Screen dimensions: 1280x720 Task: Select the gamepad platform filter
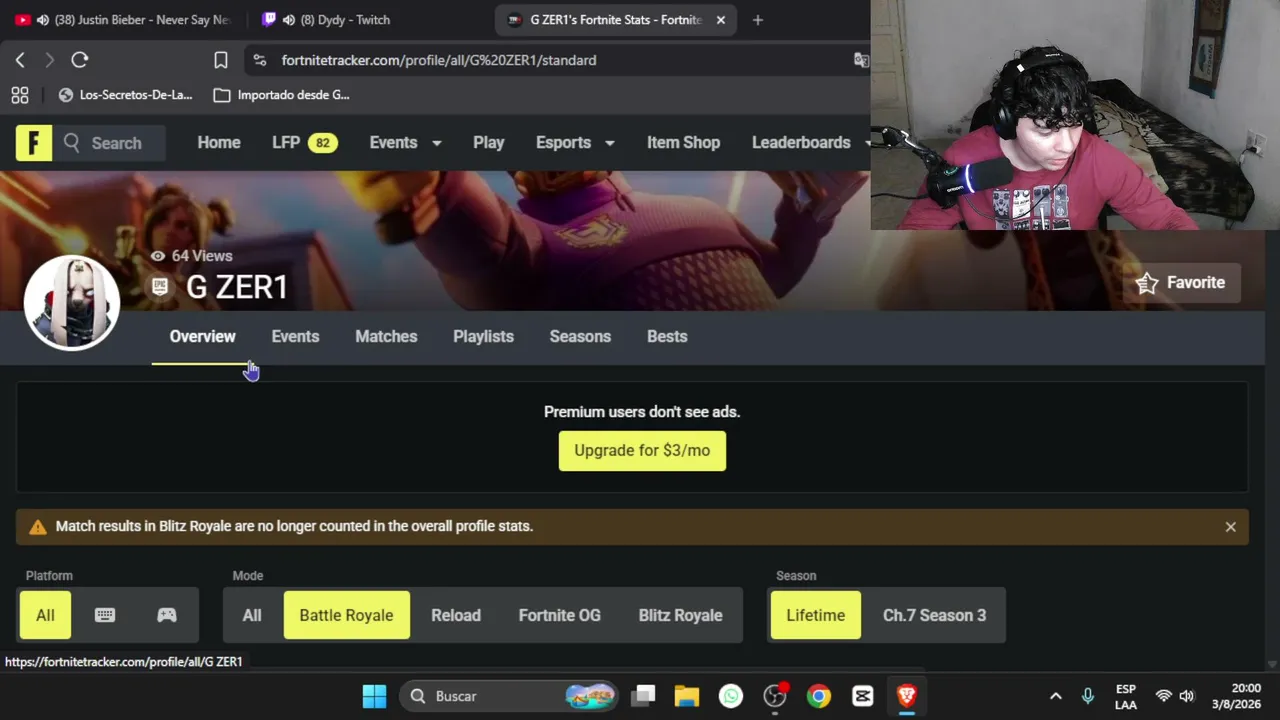tap(167, 615)
